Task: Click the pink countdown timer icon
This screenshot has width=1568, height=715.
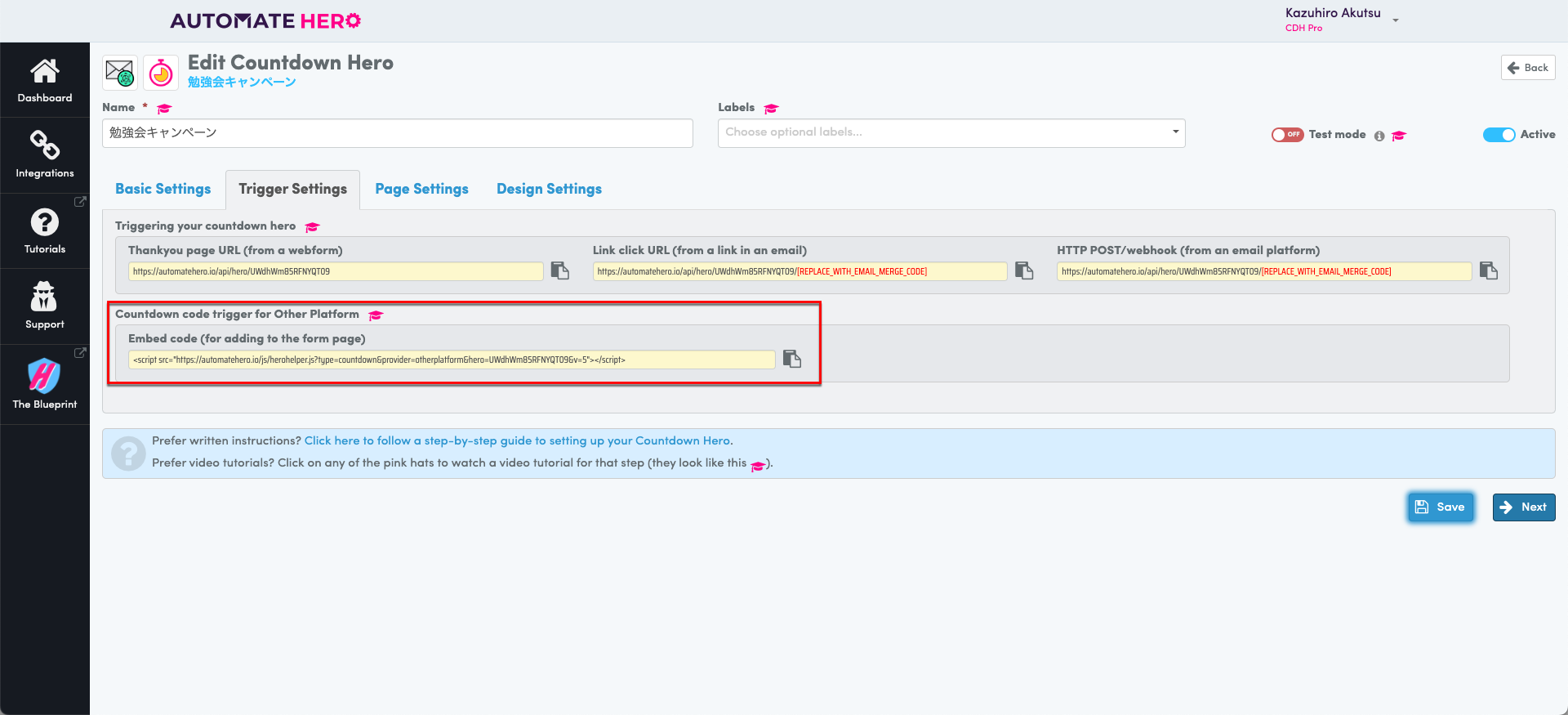Action: click(x=161, y=73)
